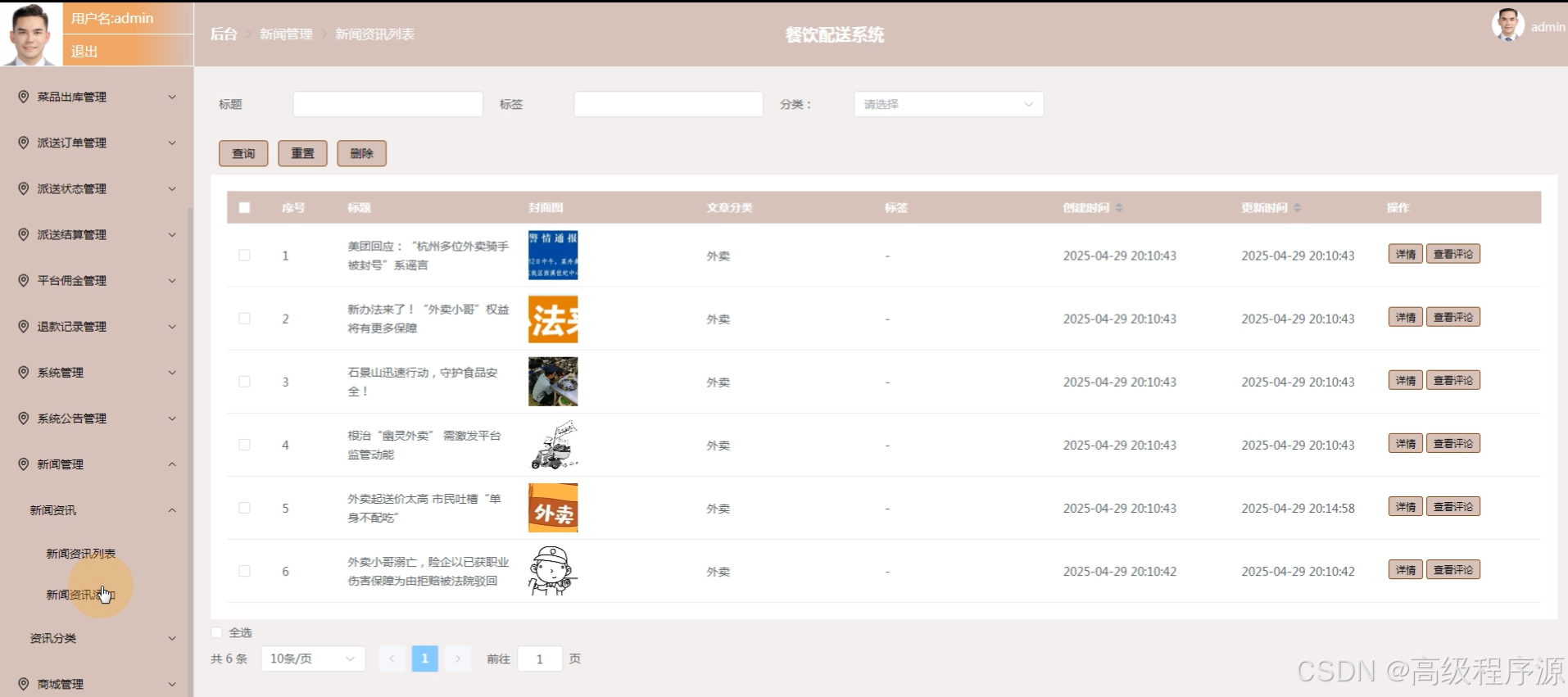The width and height of the screenshot is (1568, 697).
Task: Open 详情 for row 6
Action: coord(1405,569)
